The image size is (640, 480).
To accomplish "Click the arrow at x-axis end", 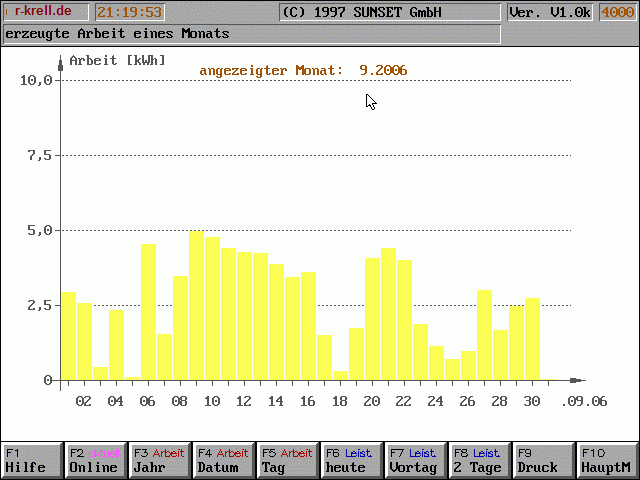I will pos(576,380).
